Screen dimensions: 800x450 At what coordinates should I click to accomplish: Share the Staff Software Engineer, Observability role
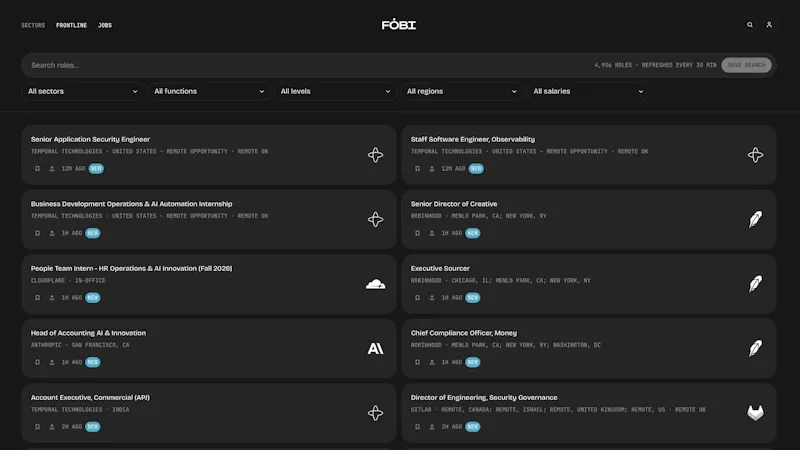click(x=432, y=168)
